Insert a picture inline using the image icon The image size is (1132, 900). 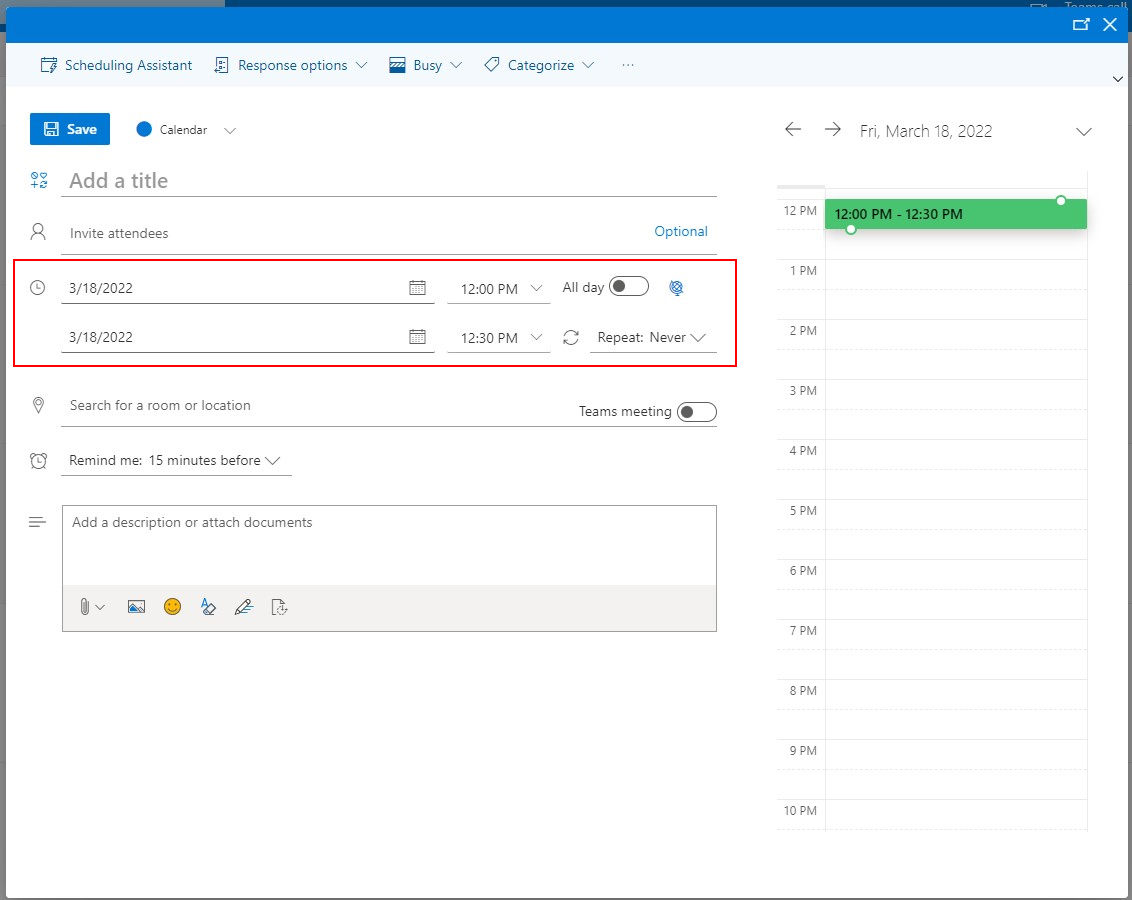[137, 607]
